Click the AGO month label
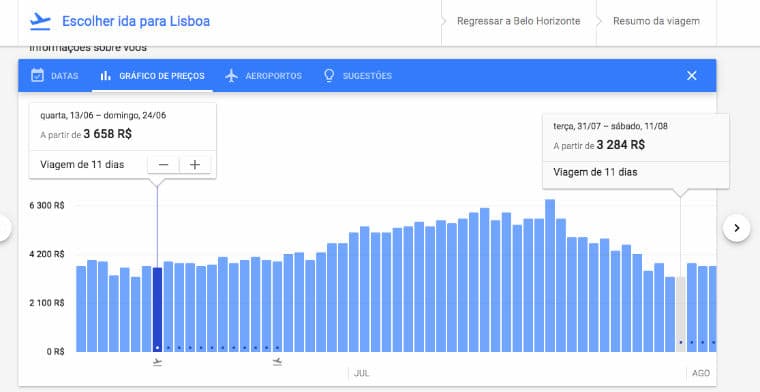This screenshot has height=392, width=760. [701, 374]
